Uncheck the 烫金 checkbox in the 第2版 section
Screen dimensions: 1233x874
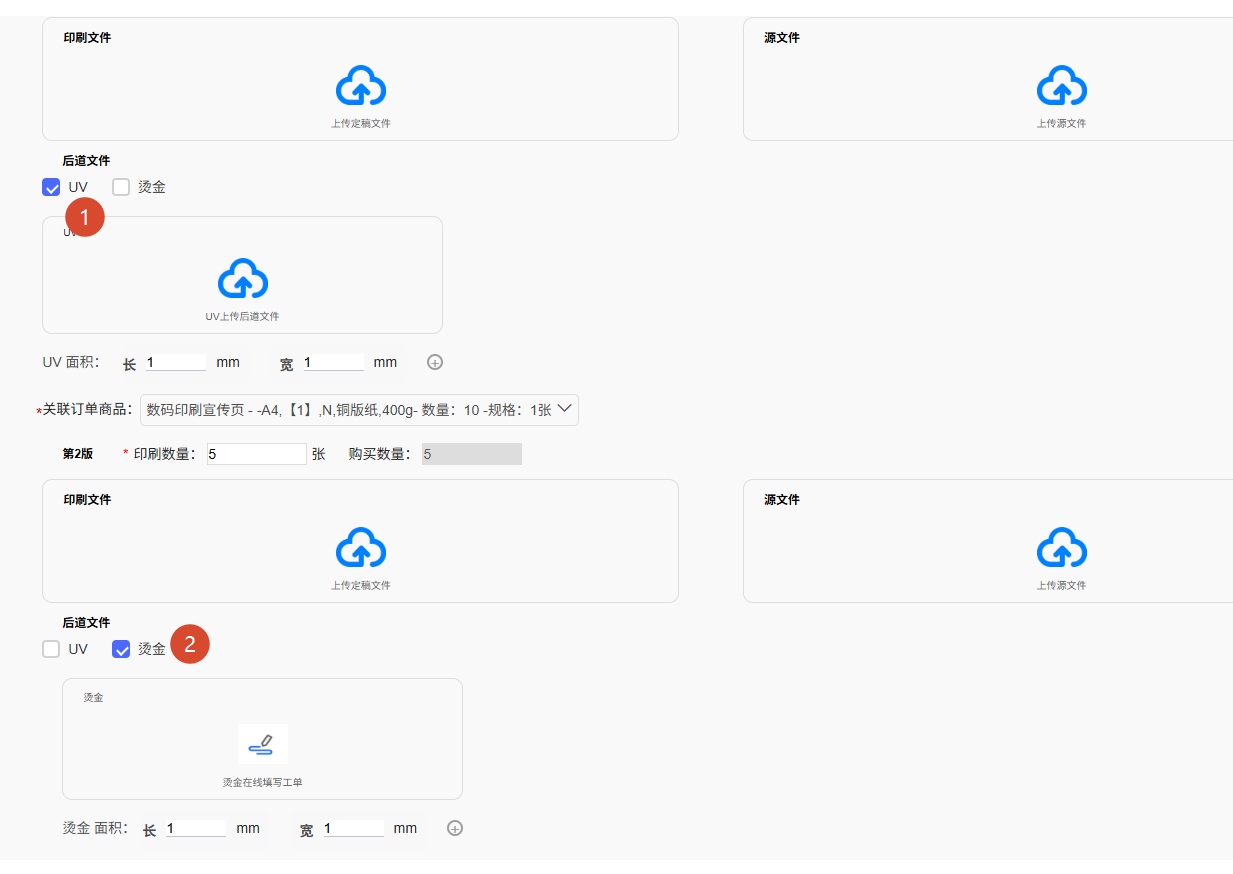[x=121, y=649]
